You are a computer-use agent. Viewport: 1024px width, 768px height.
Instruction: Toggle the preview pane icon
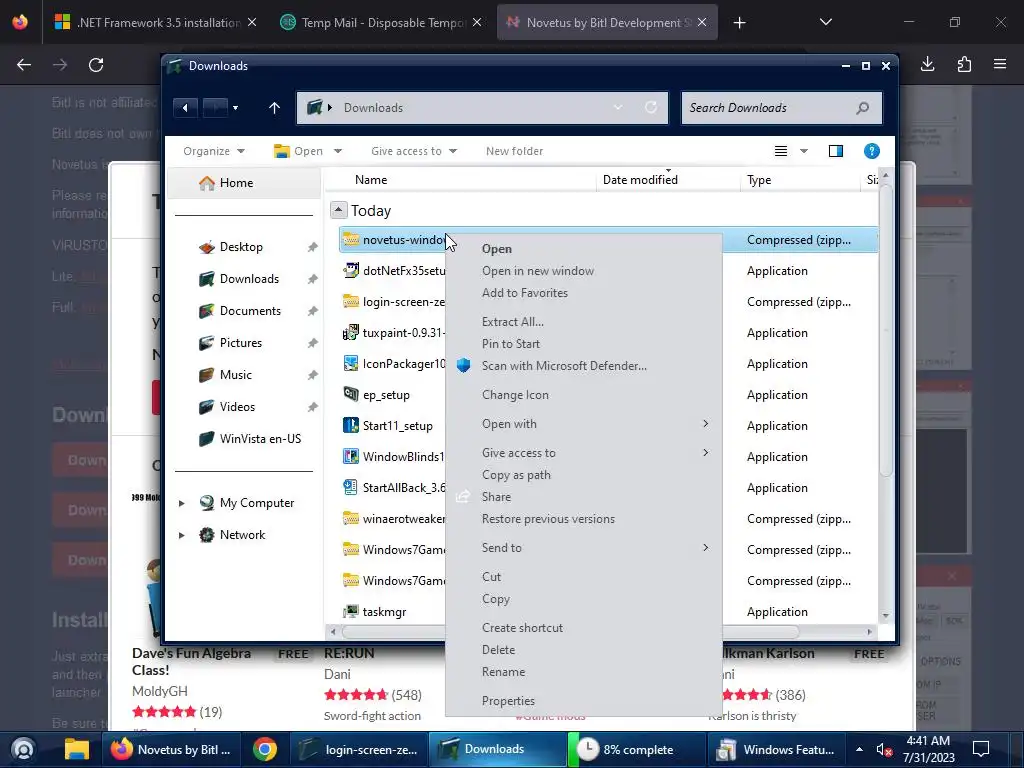pyautogui.click(x=836, y=151)
